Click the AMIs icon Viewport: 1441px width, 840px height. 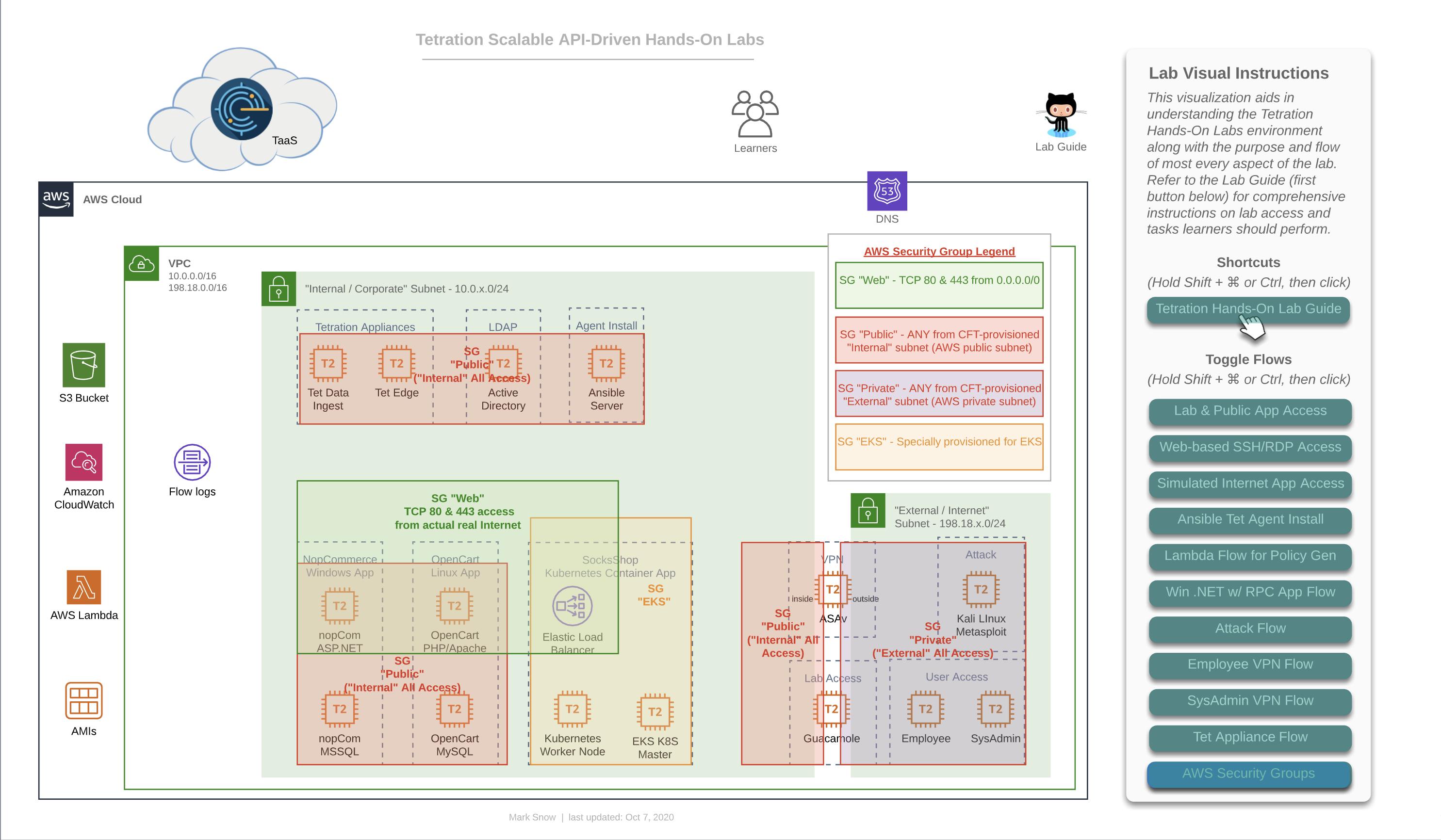pos(83,700)
